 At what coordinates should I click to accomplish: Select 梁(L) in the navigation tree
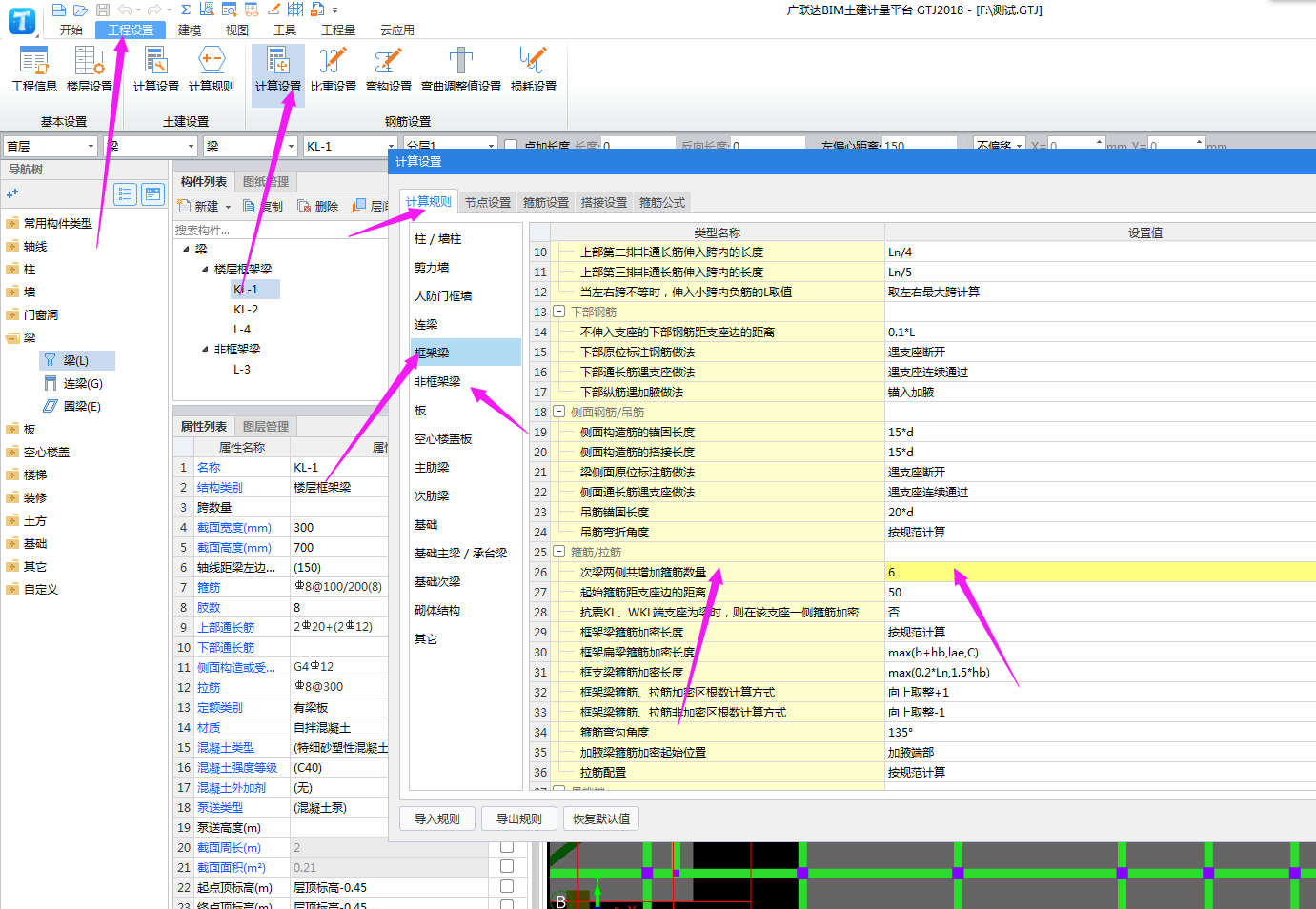pos(76,360)
